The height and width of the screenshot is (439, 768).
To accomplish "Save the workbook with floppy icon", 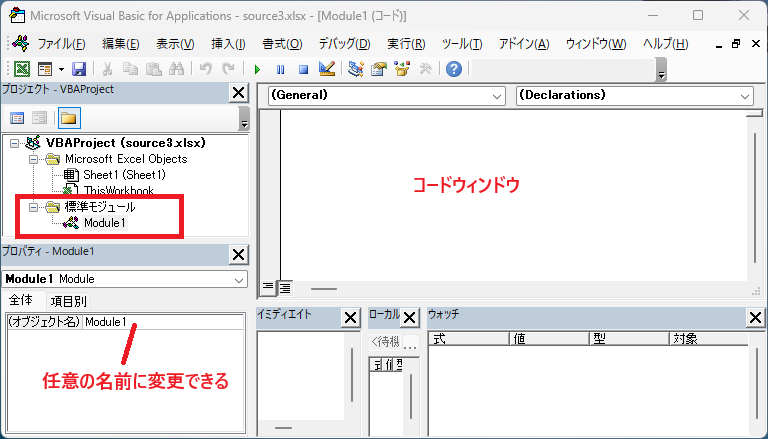I will 79,69.
